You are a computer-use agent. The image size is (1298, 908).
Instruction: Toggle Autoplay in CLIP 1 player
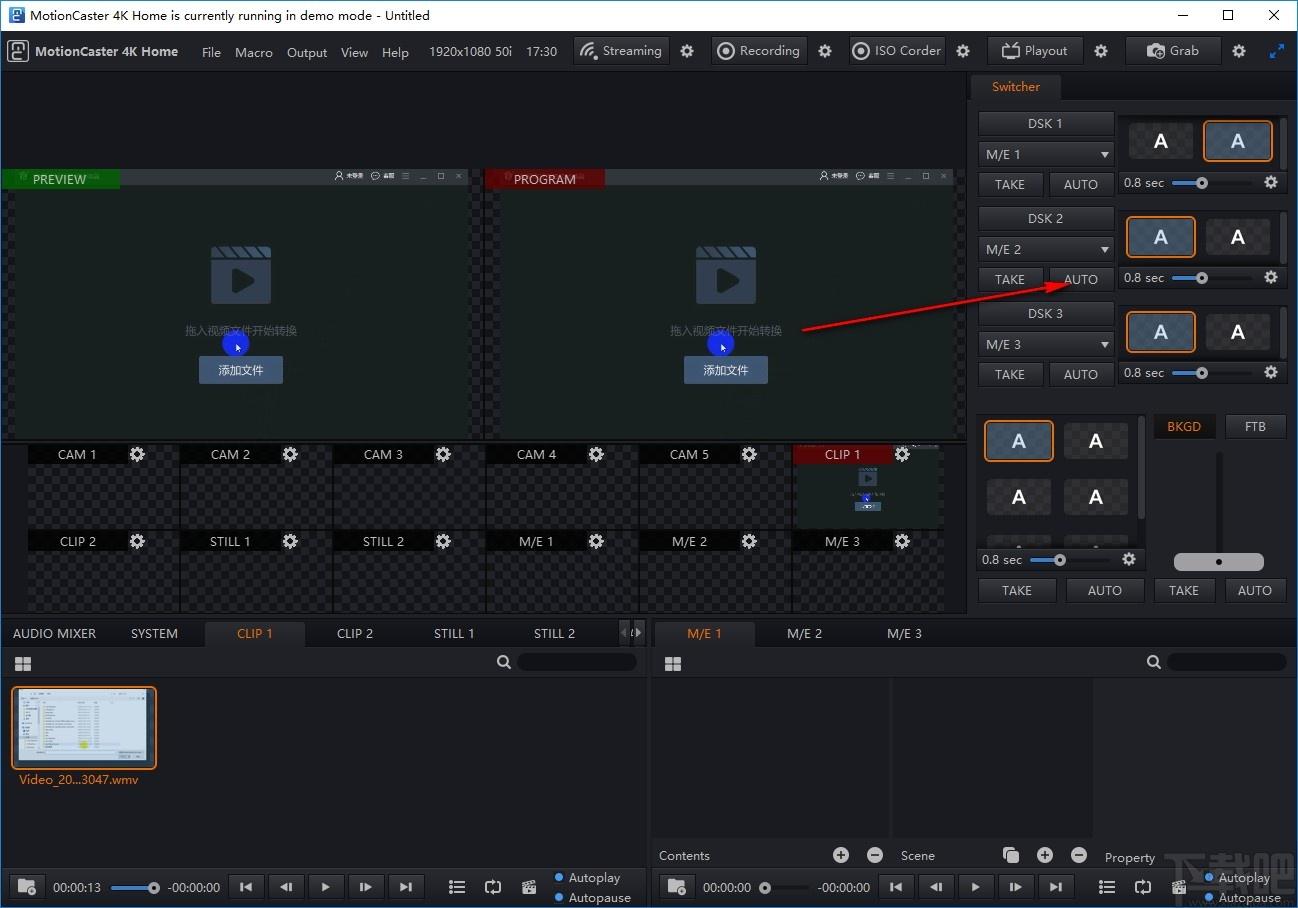pyautogui.click(x=588, y=877)
